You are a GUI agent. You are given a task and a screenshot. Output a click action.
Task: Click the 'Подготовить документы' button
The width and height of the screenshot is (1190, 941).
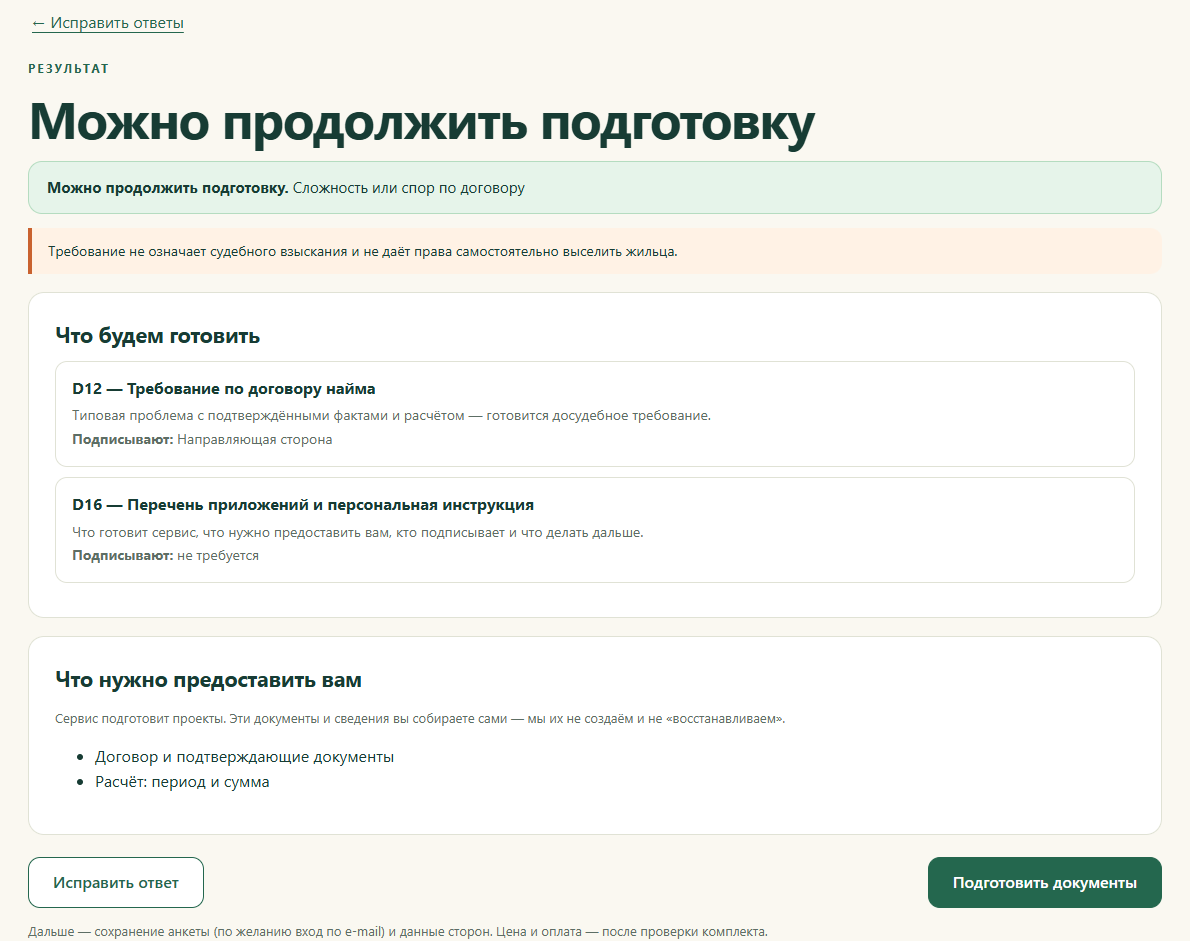pos(1044,883)
